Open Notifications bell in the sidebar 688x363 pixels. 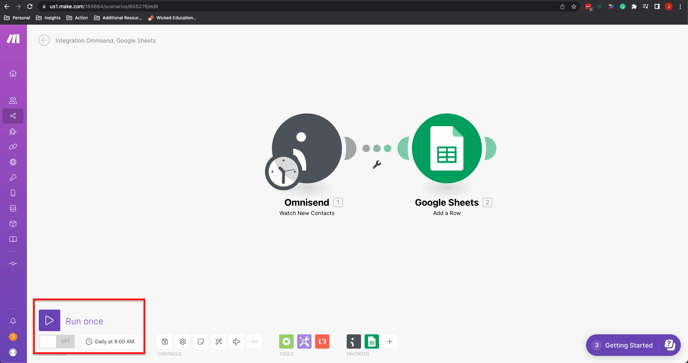(x=13, y=321)
